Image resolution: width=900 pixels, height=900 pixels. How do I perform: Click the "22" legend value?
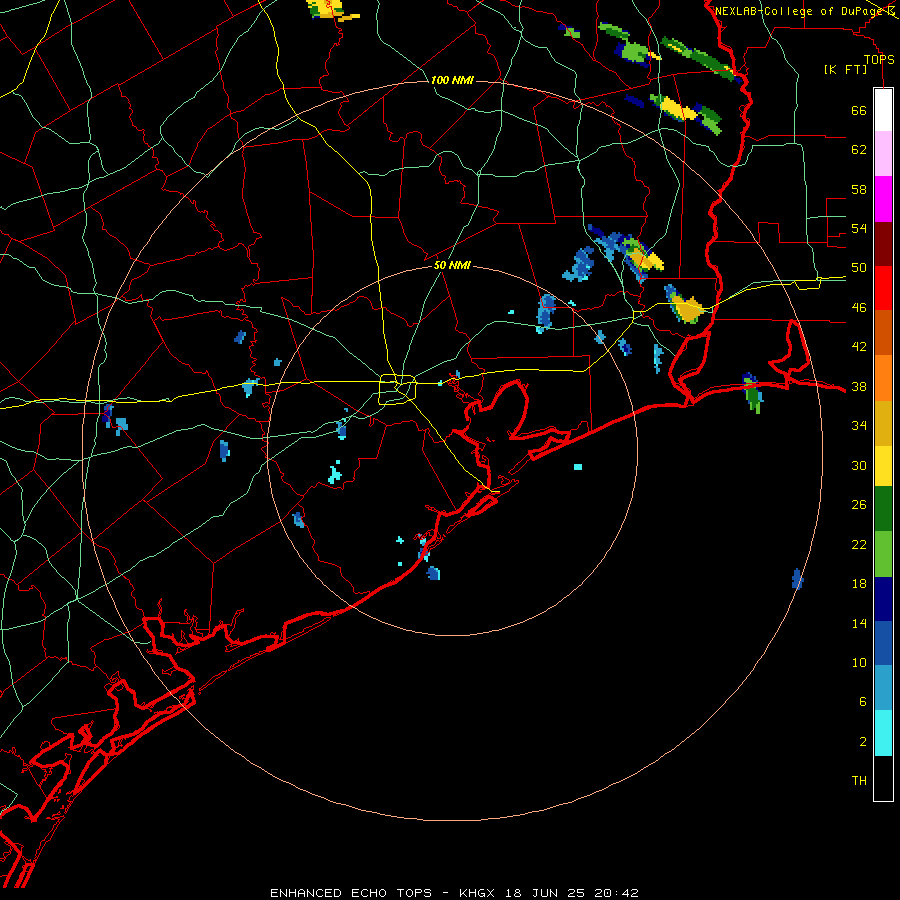[x=859, y=544]
